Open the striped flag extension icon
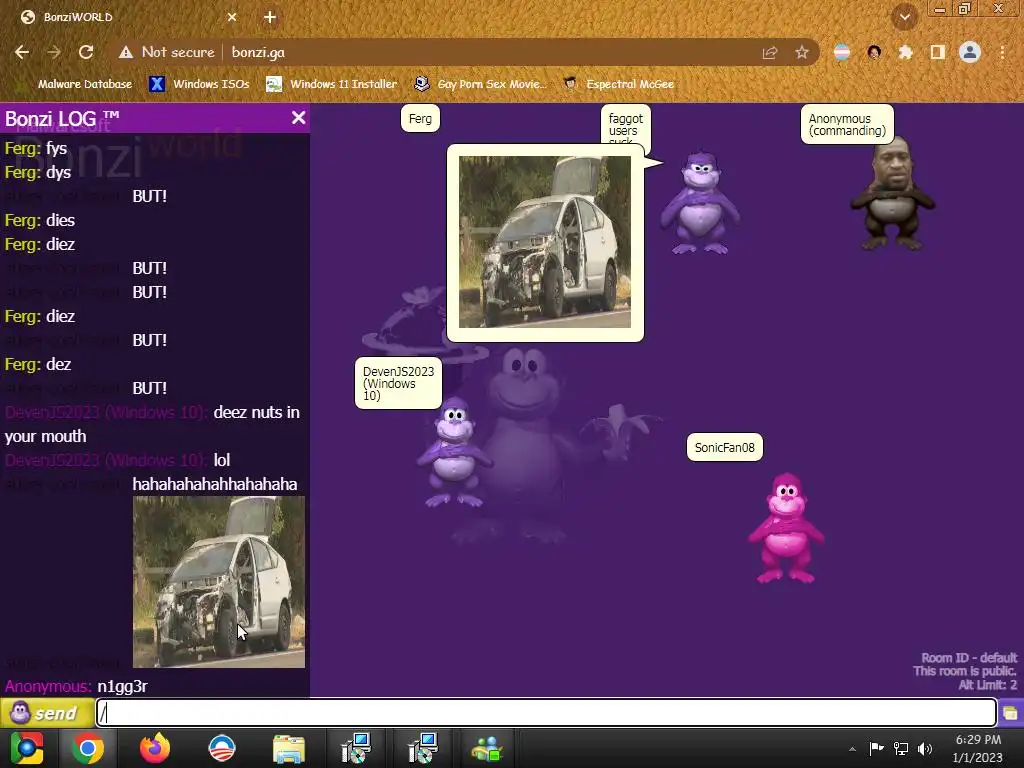Viewport: 1024px width, 768px height. 842,52
